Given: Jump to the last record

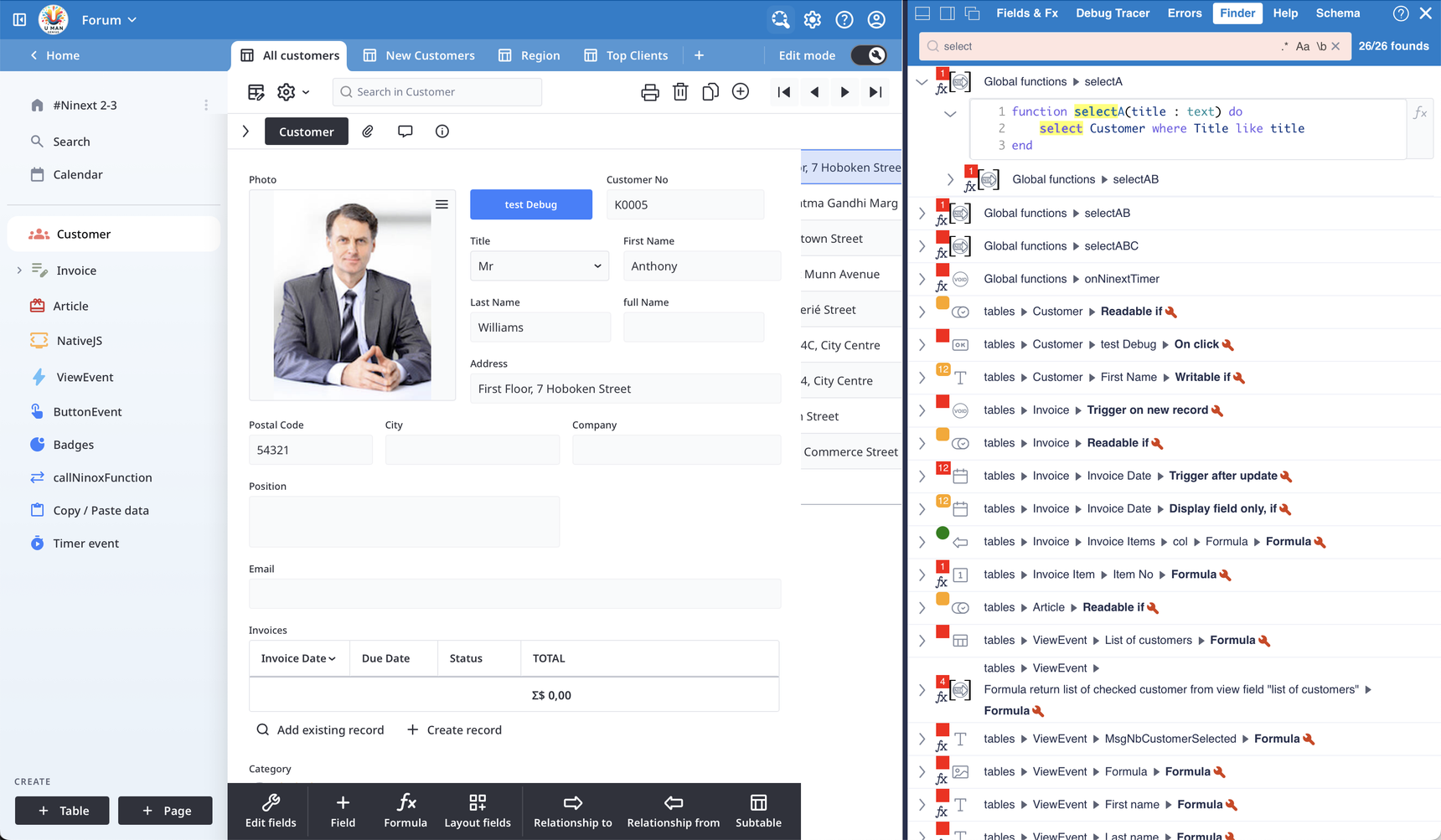Looking at the screenshot, I should 875,92.
